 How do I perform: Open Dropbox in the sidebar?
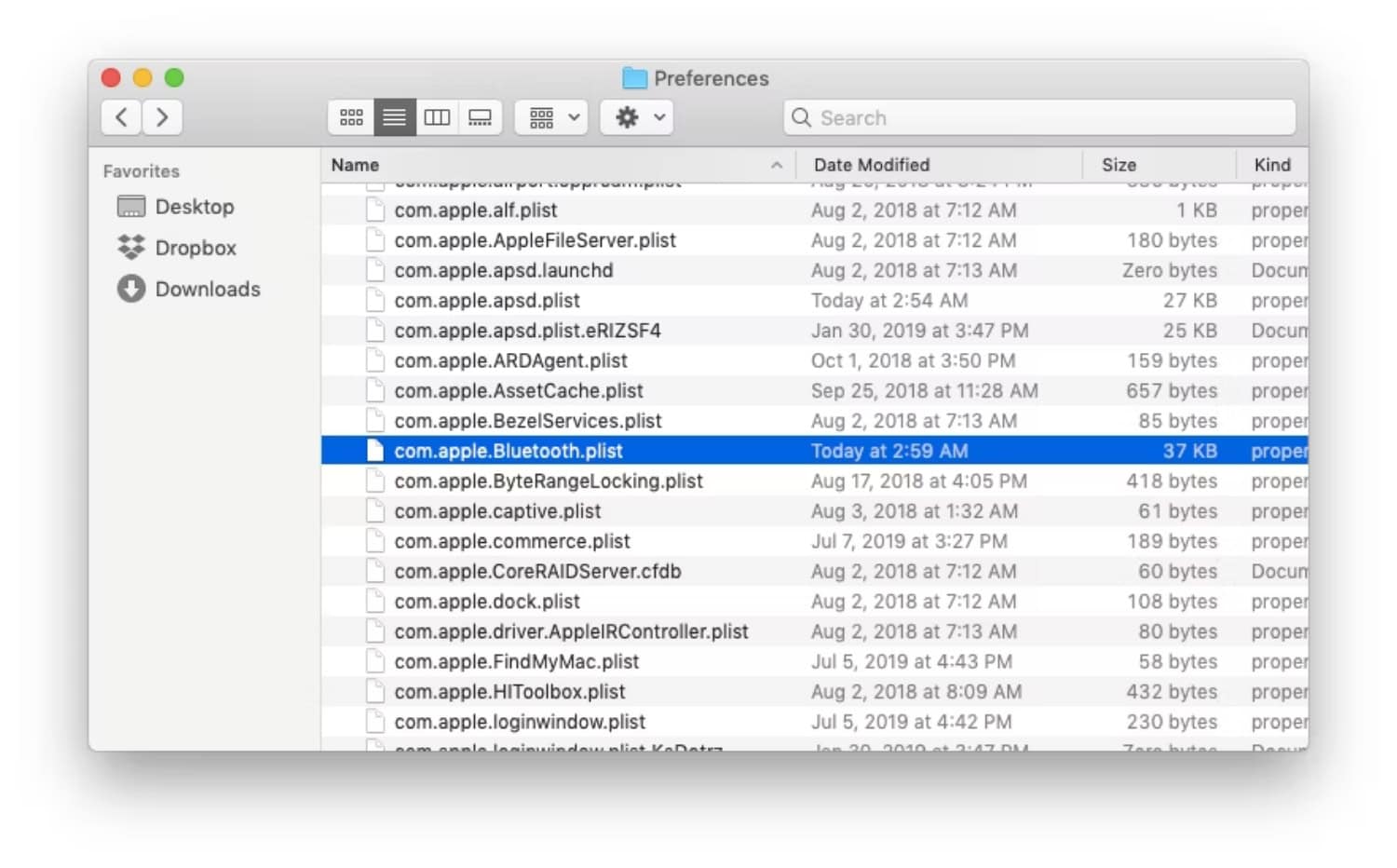177,248
